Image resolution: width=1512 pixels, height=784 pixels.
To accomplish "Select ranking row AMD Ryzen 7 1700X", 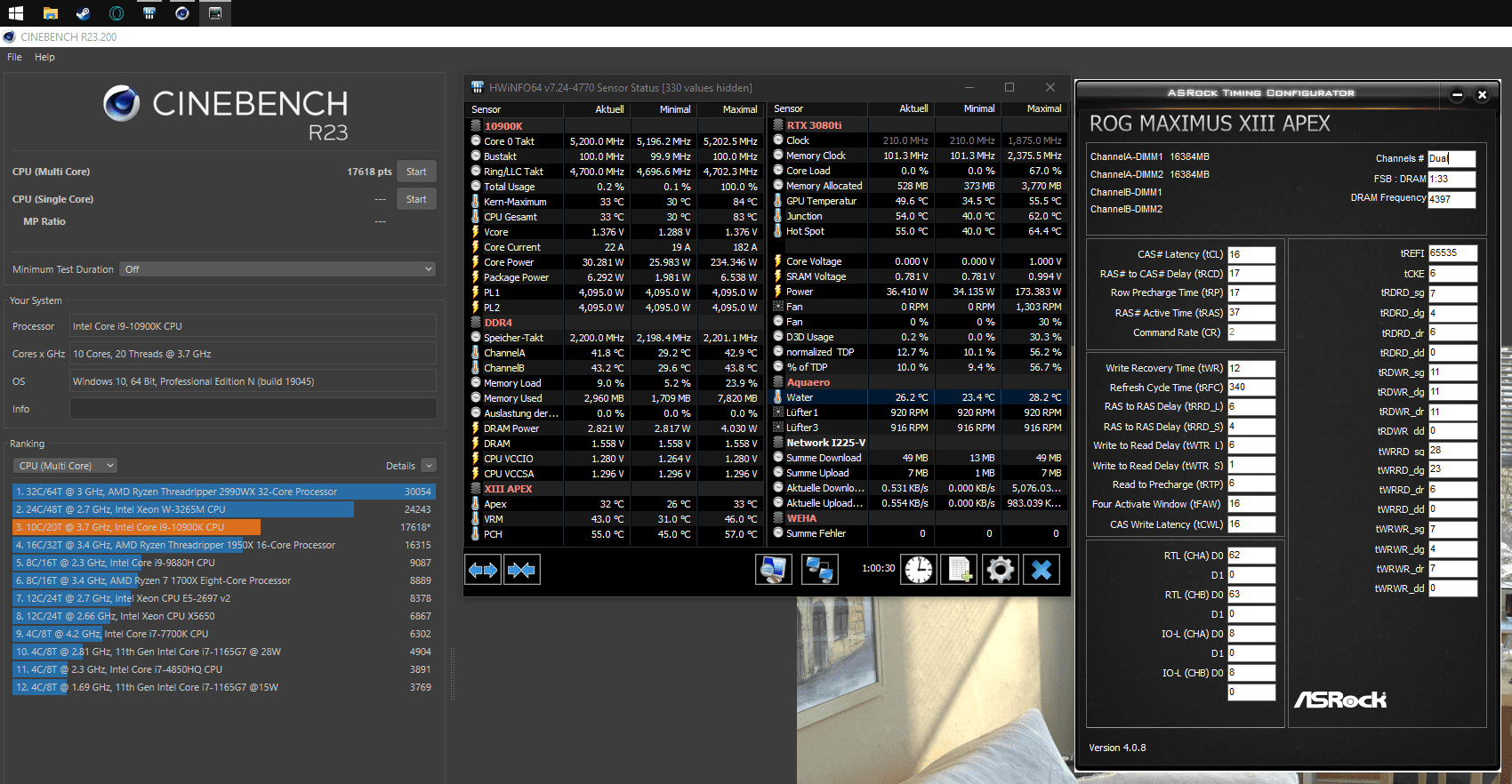I will (x=223, y=580).
